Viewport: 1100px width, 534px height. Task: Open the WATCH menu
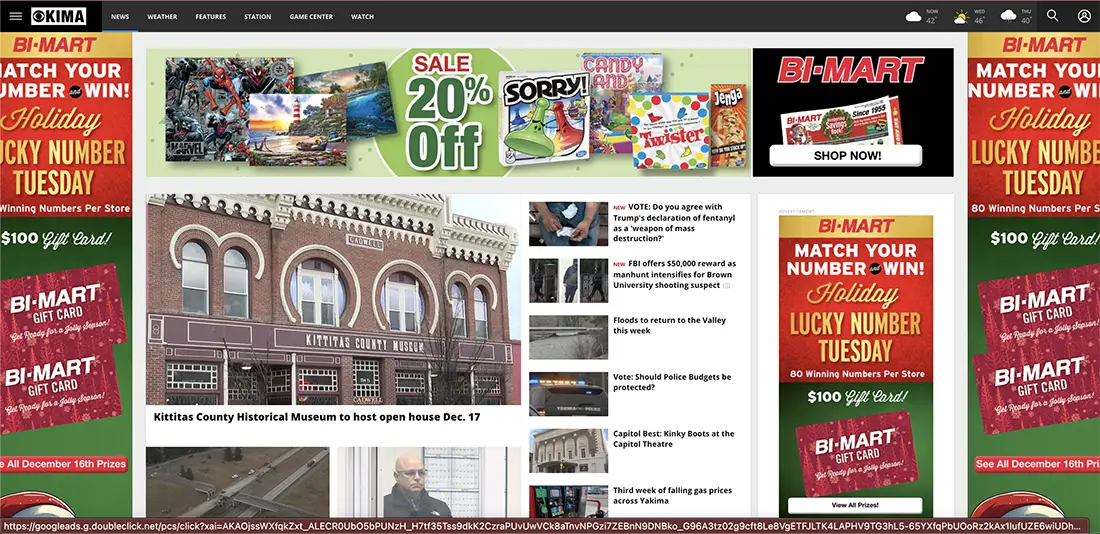pyautogui.click(x=362, y=16)
